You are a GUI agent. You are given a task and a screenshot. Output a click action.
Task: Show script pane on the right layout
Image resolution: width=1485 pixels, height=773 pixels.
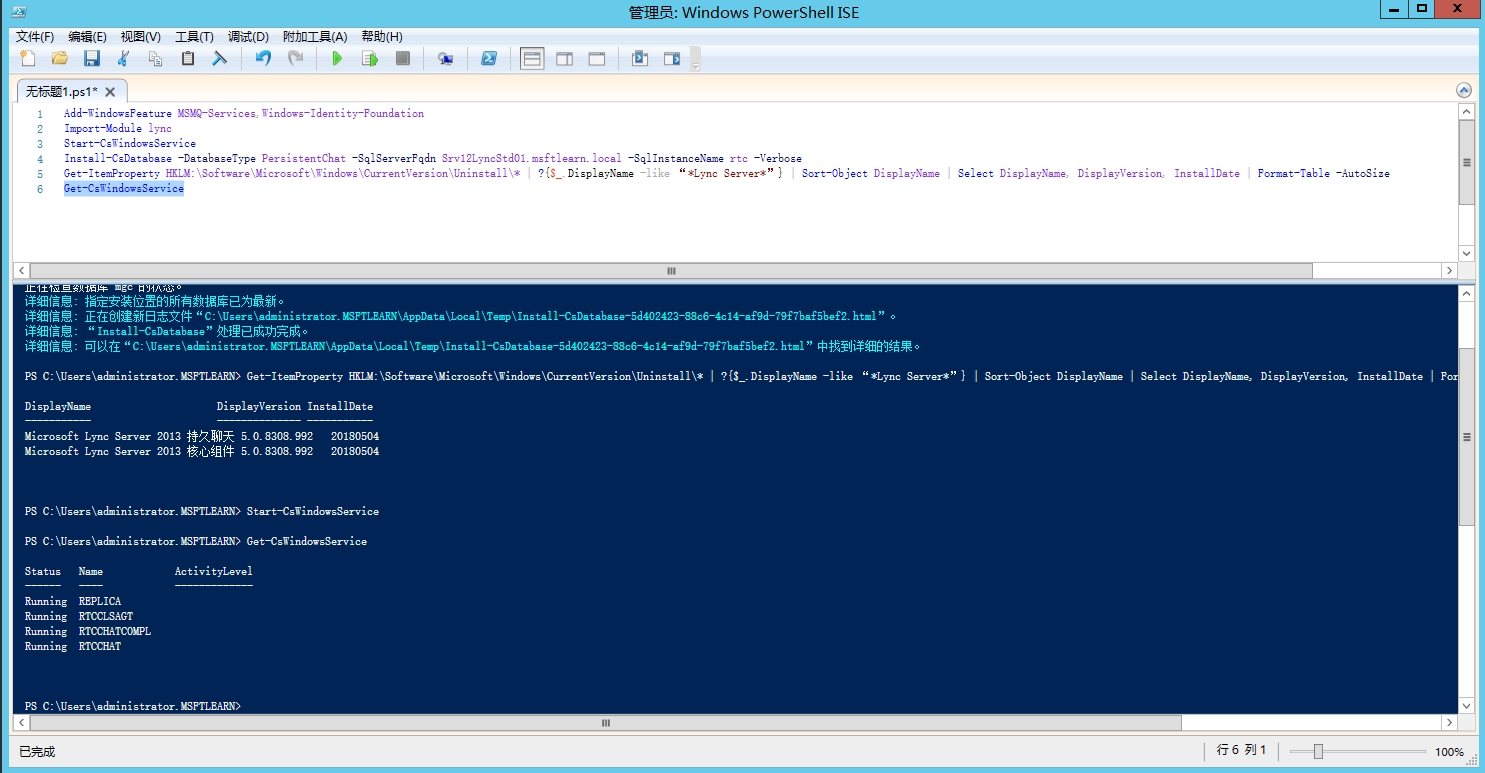tap(564, 59)
